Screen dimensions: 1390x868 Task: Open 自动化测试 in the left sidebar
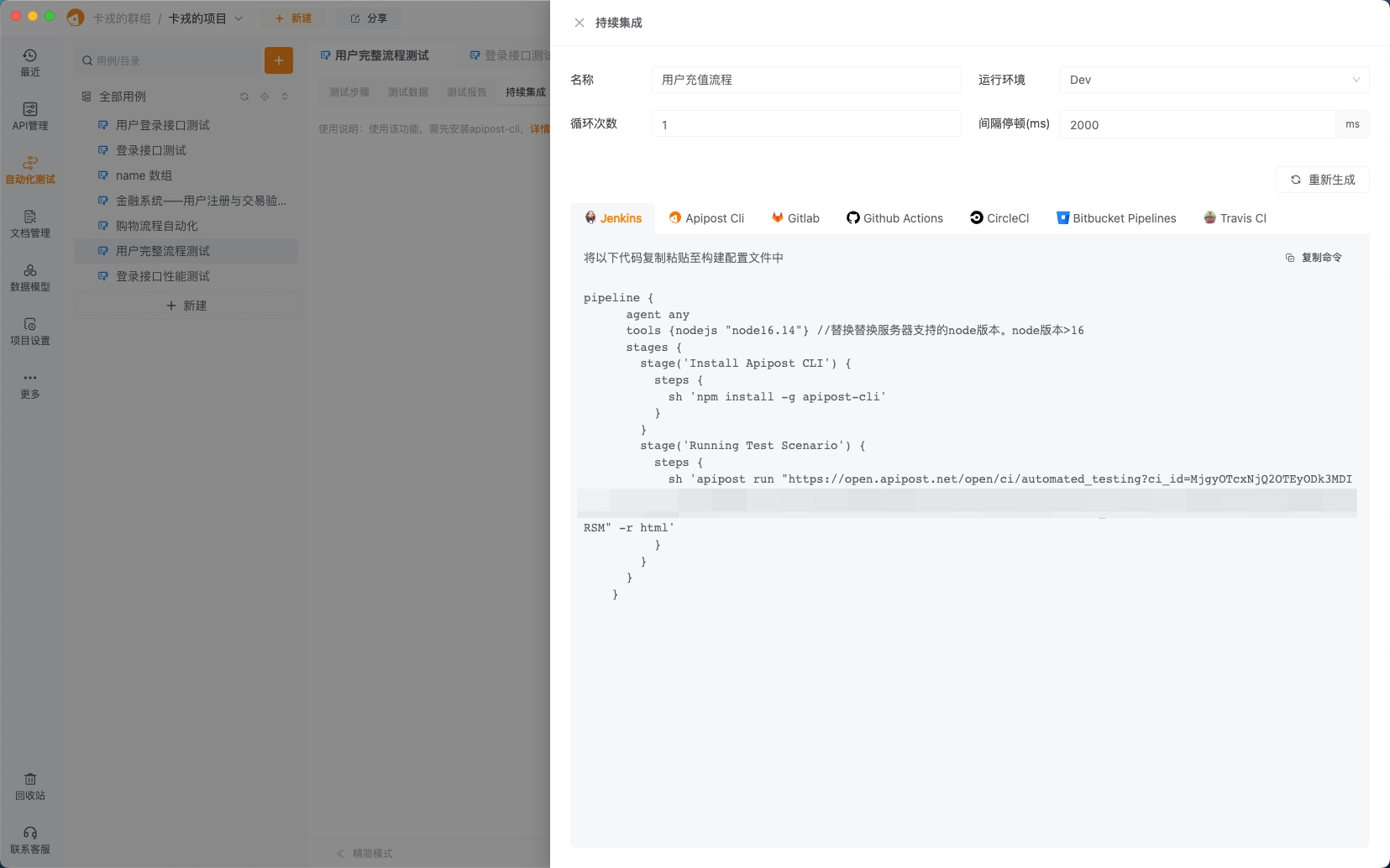tap(30, 170)
